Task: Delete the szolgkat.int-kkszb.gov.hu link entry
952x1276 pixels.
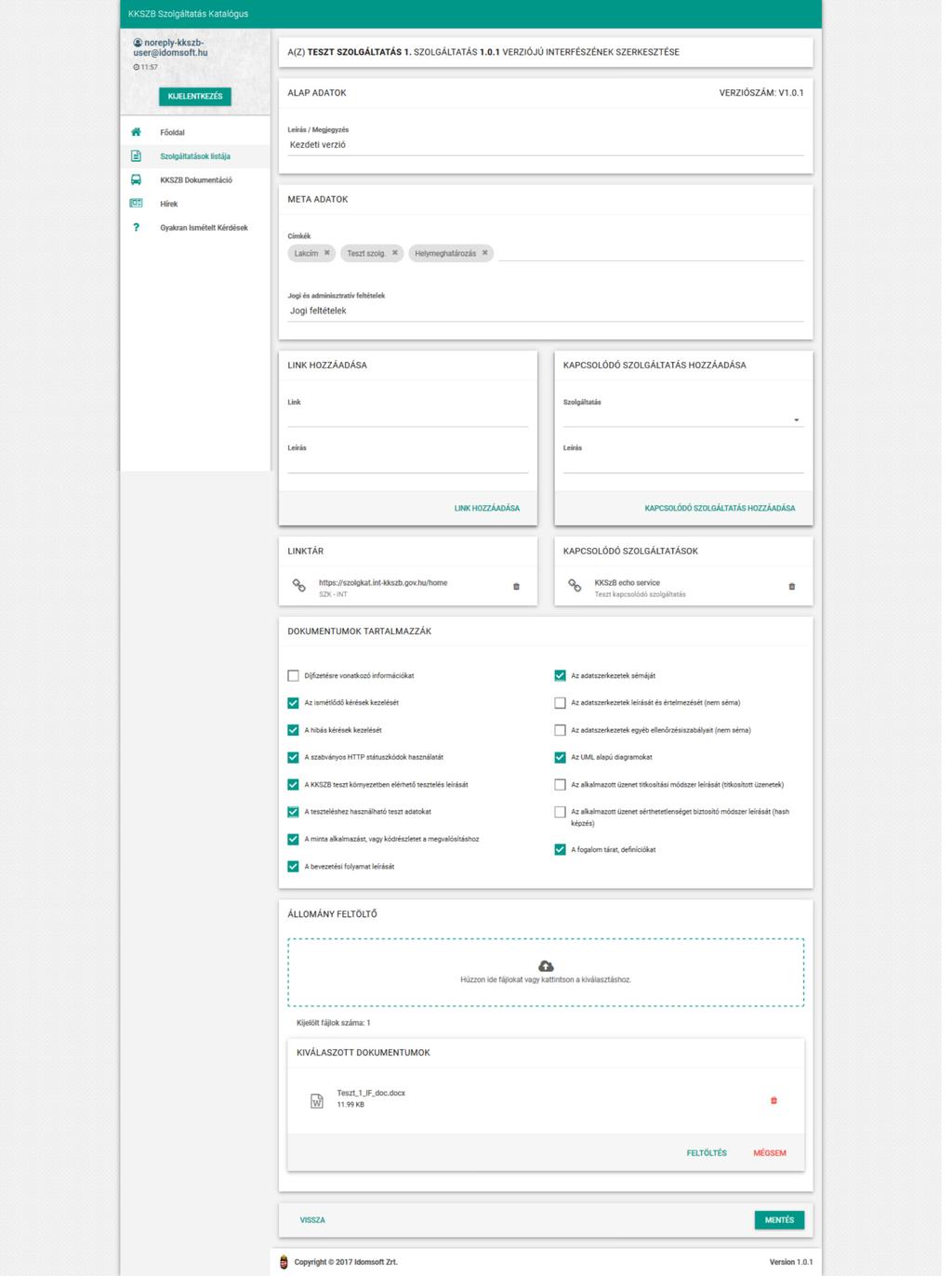Action: (x=517, y=586)
